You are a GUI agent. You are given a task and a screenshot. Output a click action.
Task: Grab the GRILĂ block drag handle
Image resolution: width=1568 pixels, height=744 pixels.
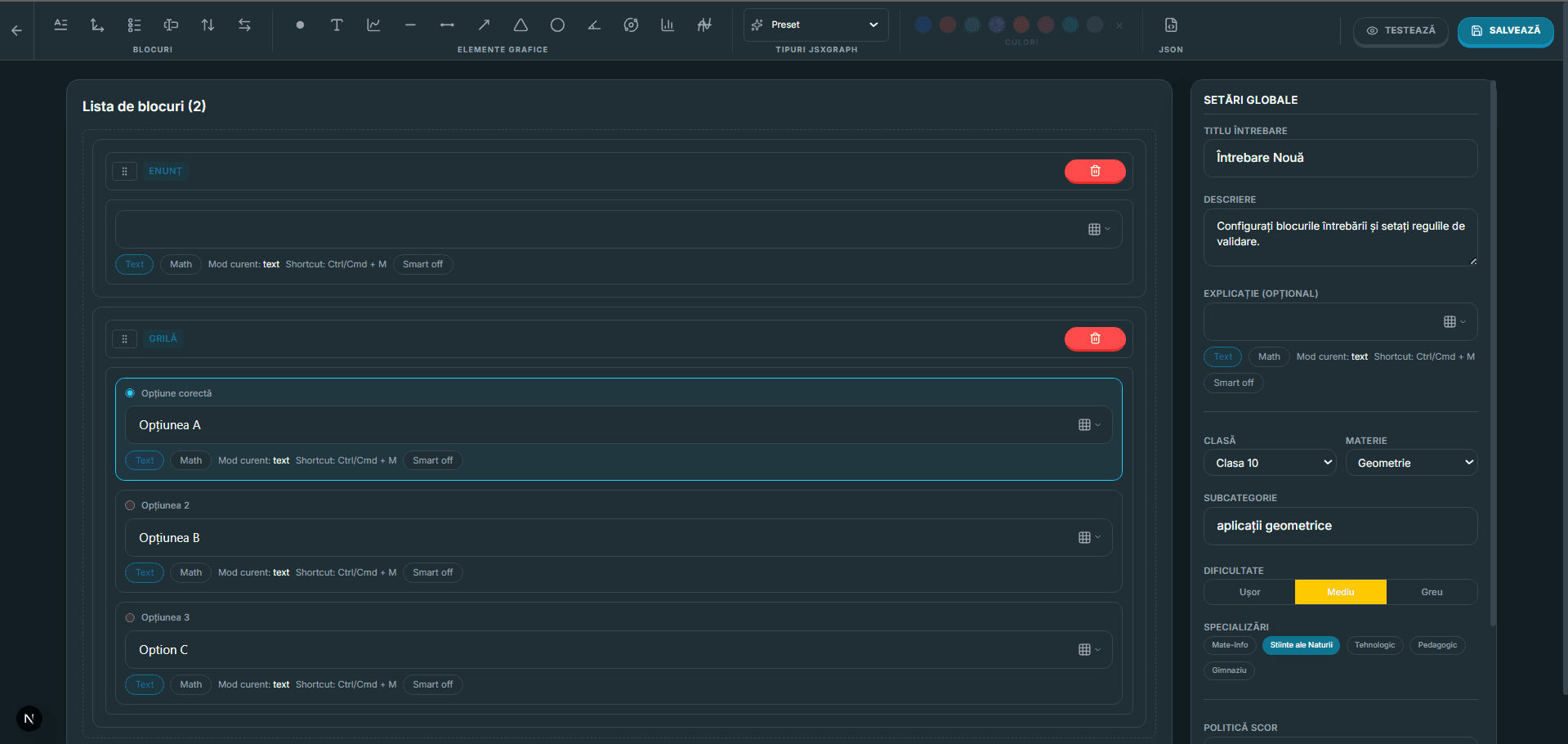[x=124, y=338]
